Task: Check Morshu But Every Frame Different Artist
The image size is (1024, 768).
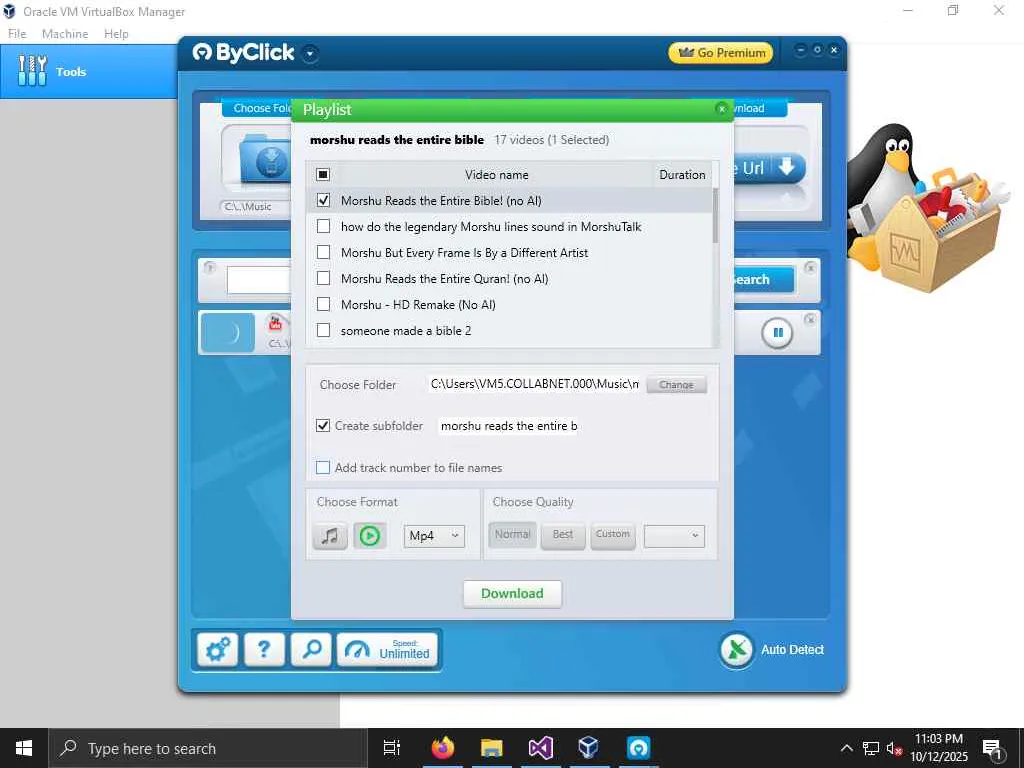Action: [x=323, y=252]
